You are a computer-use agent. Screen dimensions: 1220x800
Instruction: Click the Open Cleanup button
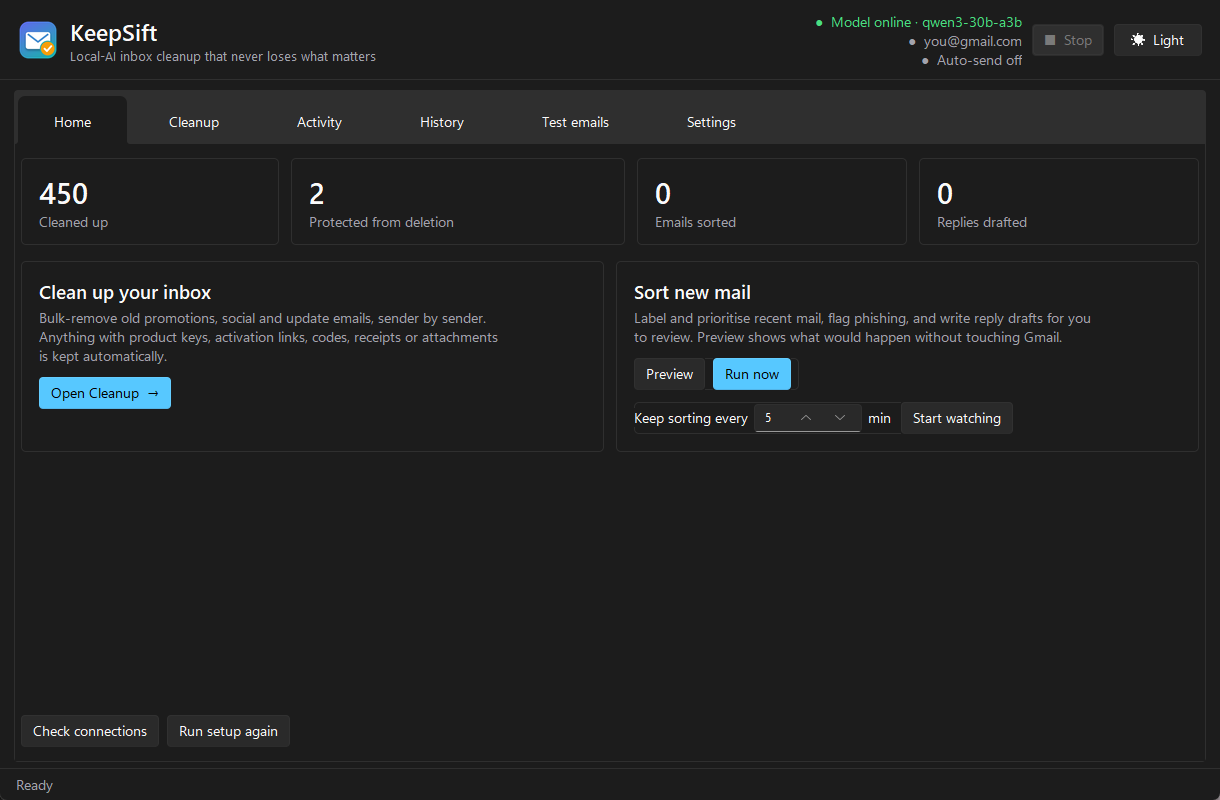pyautogui.click(x=105, y=393)
